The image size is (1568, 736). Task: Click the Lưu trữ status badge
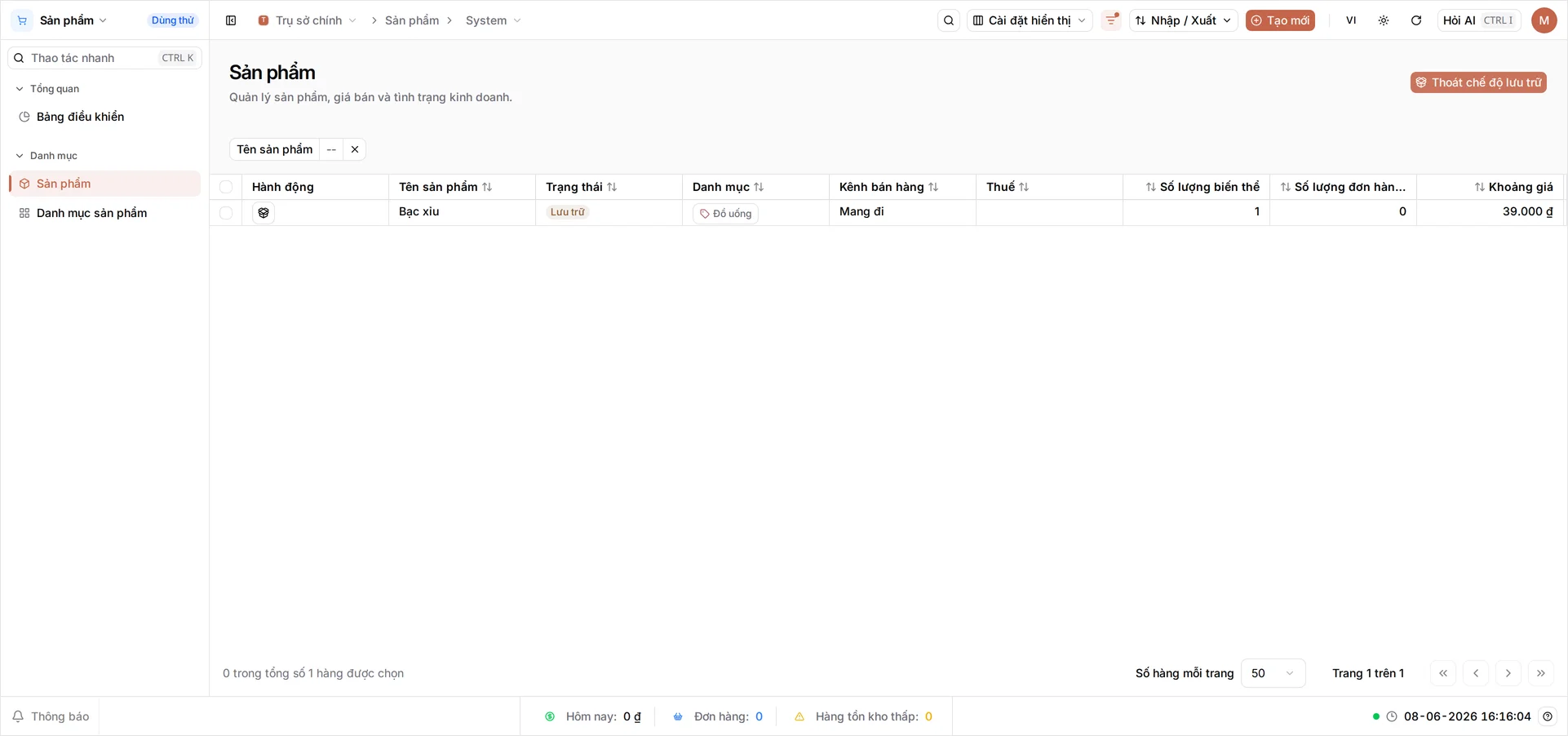click(x=568, y=212)
